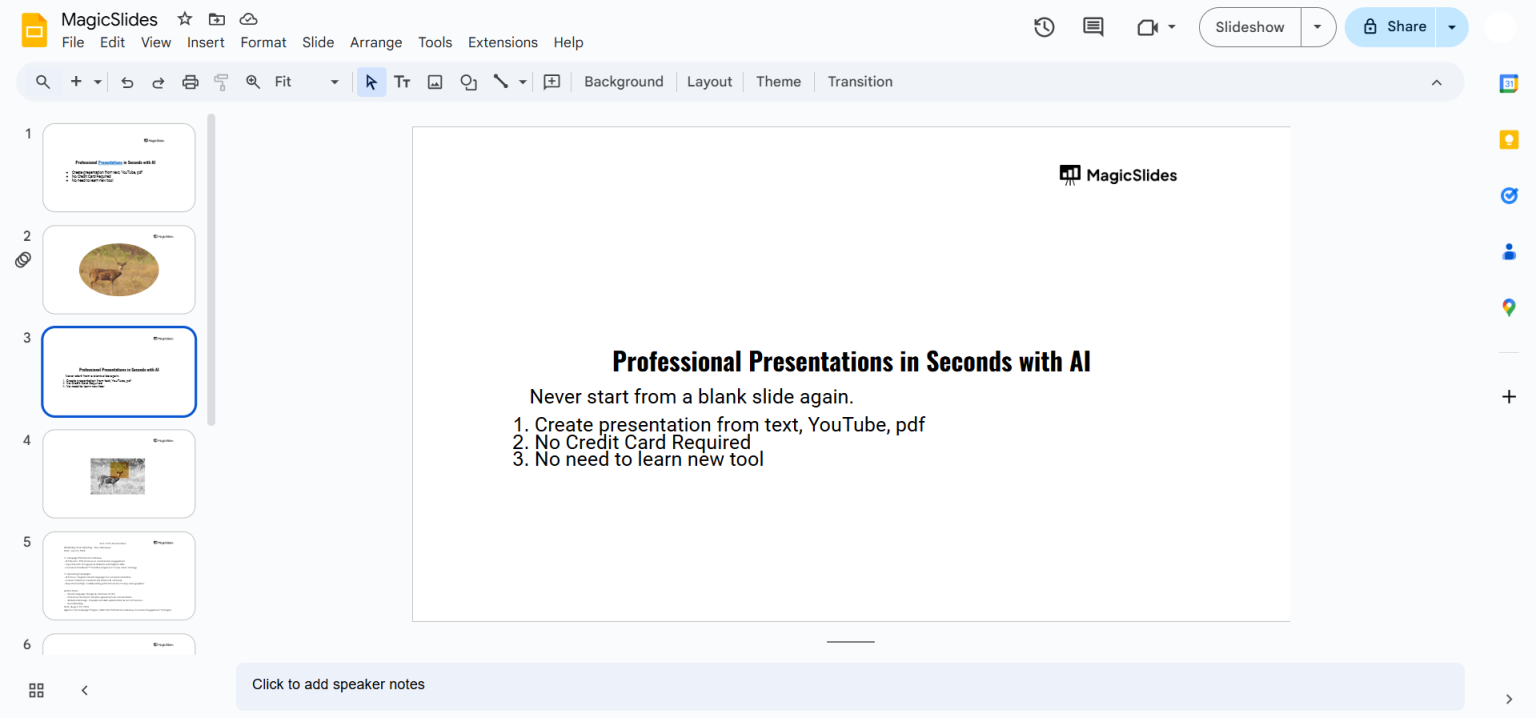Open Google Maps side panel
Viewport: 1536px width, 718px height.
coord(1509,308)
